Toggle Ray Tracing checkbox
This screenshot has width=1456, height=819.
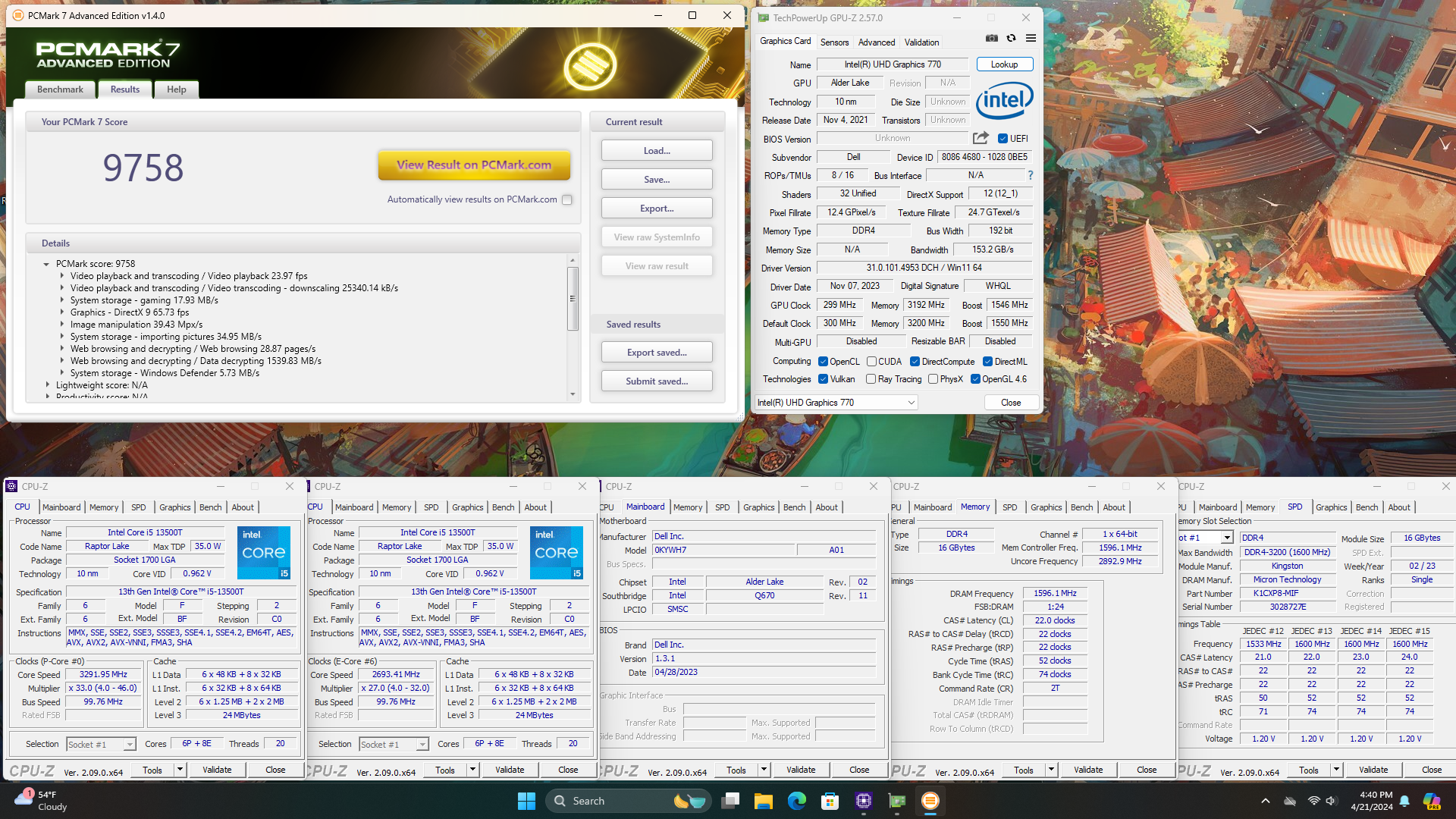[871, 379]
